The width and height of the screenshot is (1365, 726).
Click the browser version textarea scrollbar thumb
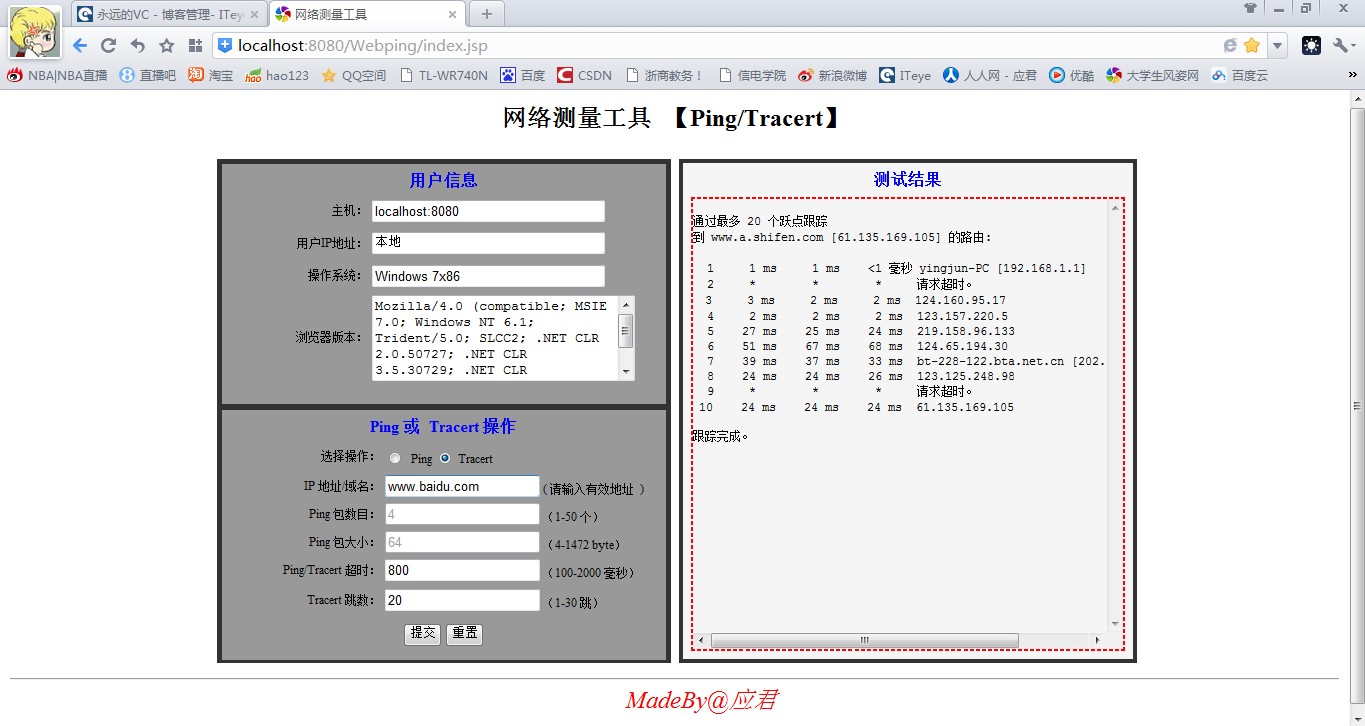click(x=626, y=330)
